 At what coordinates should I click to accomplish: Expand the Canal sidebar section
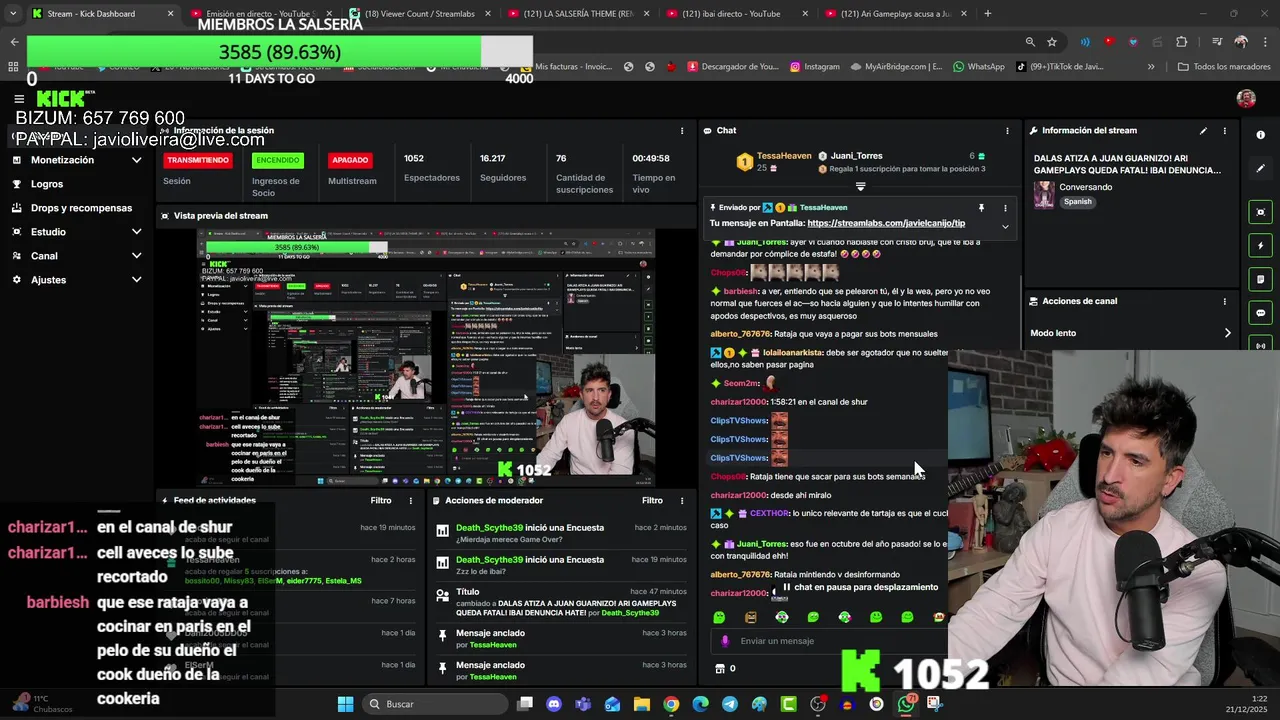[x=78, y=256]
